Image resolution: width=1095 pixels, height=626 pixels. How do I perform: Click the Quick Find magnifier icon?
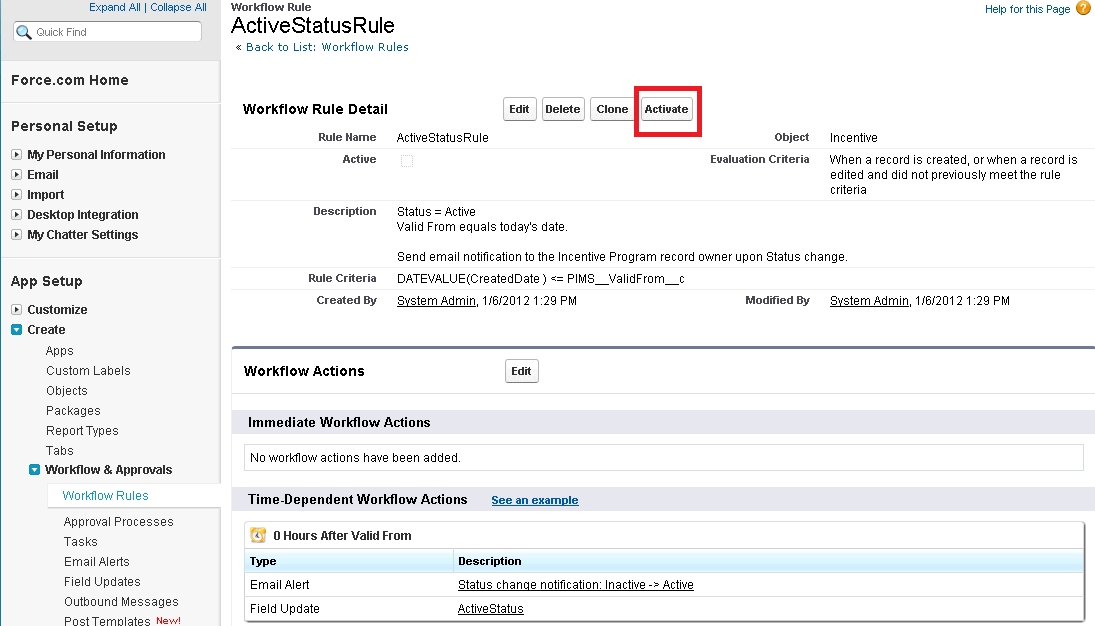[x=24, y=32]
